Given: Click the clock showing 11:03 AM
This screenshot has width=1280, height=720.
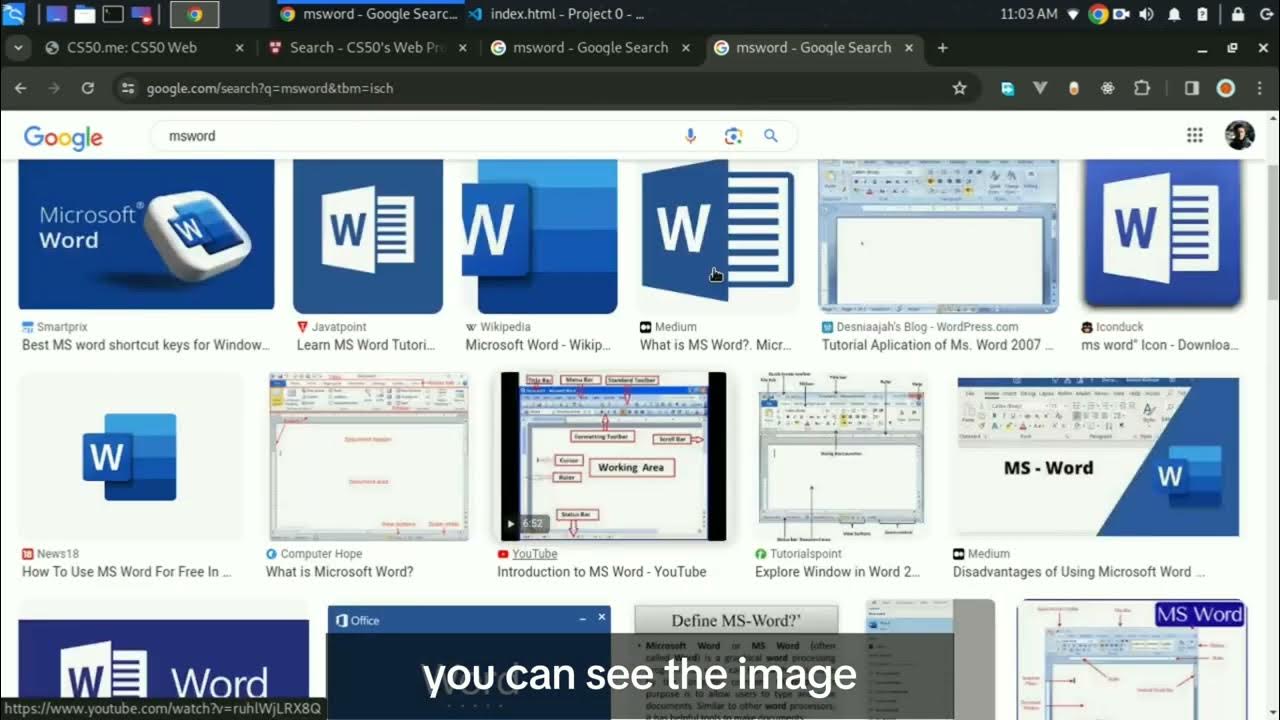Looking at the screenshot, I should [x=1029, y=14].
